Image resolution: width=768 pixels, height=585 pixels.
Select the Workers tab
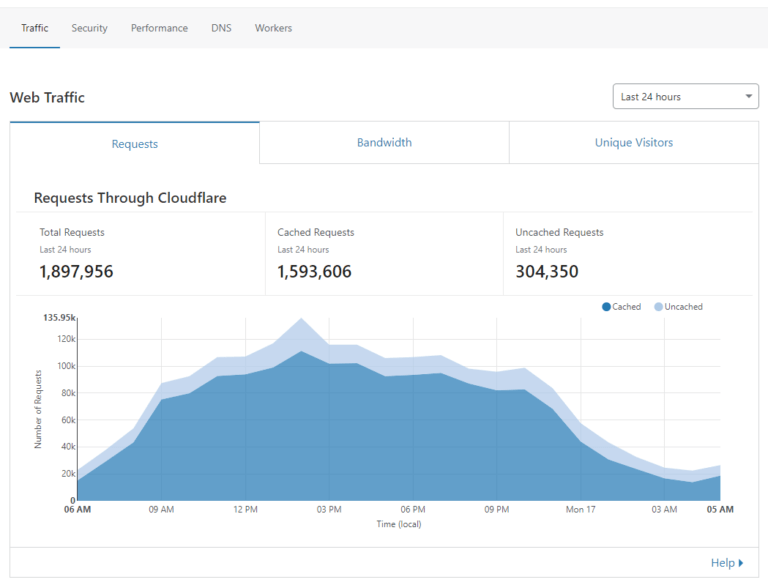273,28
